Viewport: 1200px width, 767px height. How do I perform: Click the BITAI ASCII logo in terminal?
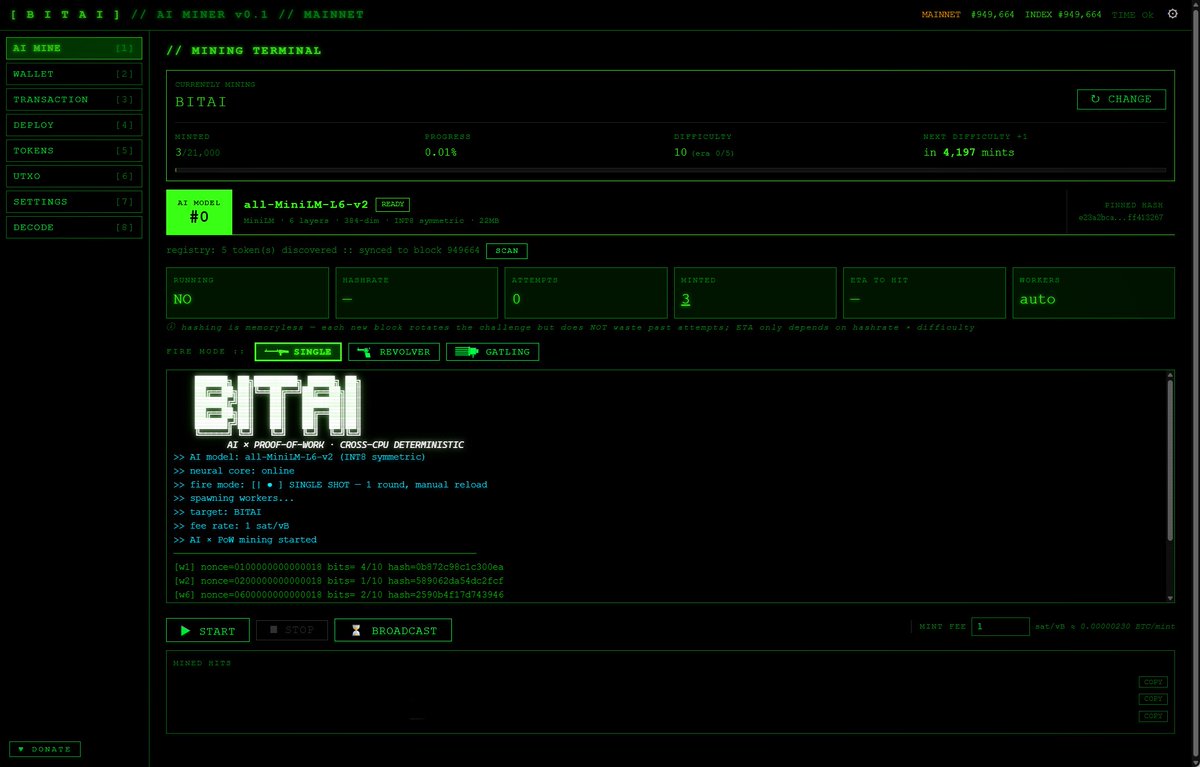[x=276, y=405]
